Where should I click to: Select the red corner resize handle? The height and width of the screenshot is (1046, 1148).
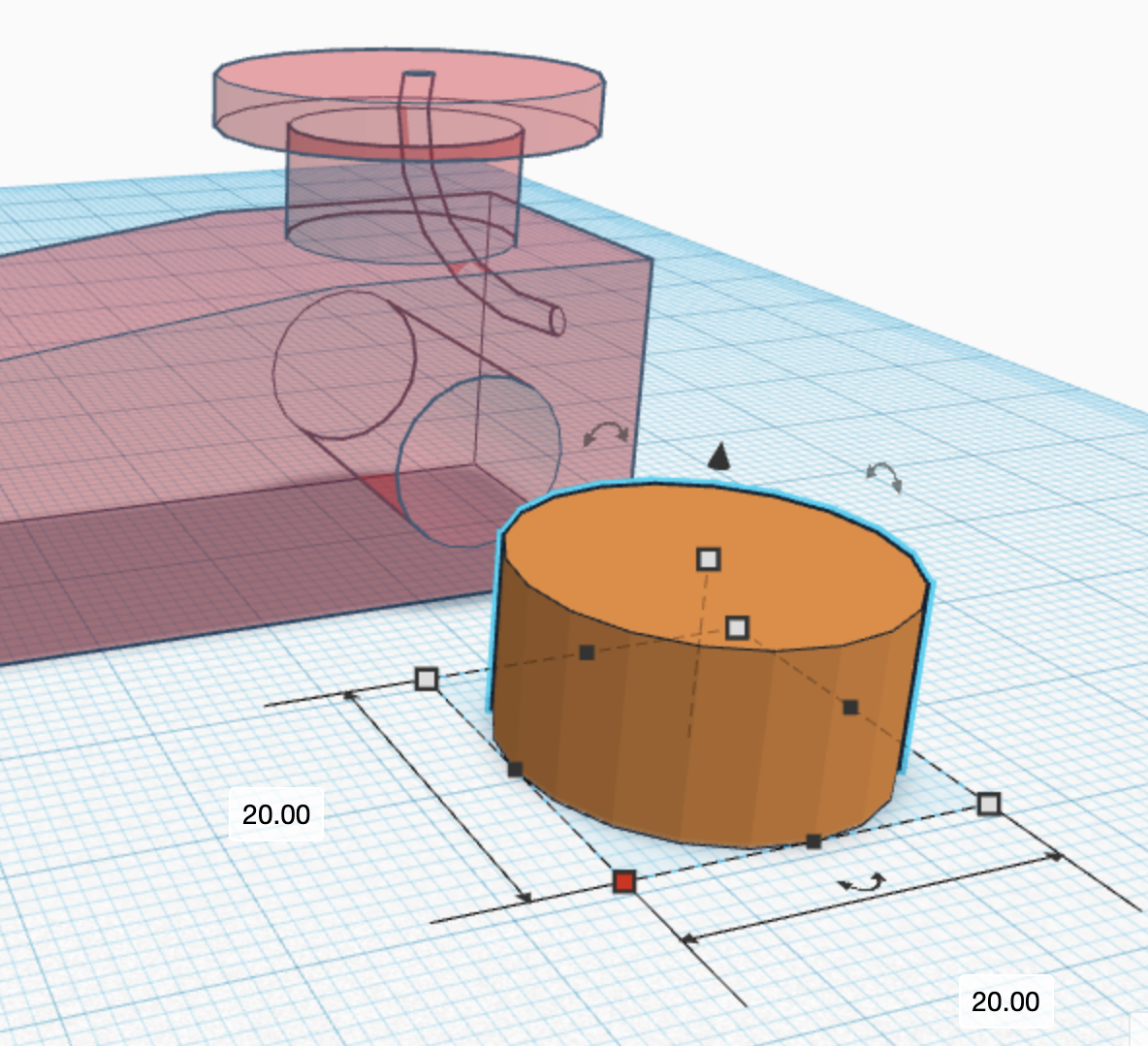click(x=623, y=881)
